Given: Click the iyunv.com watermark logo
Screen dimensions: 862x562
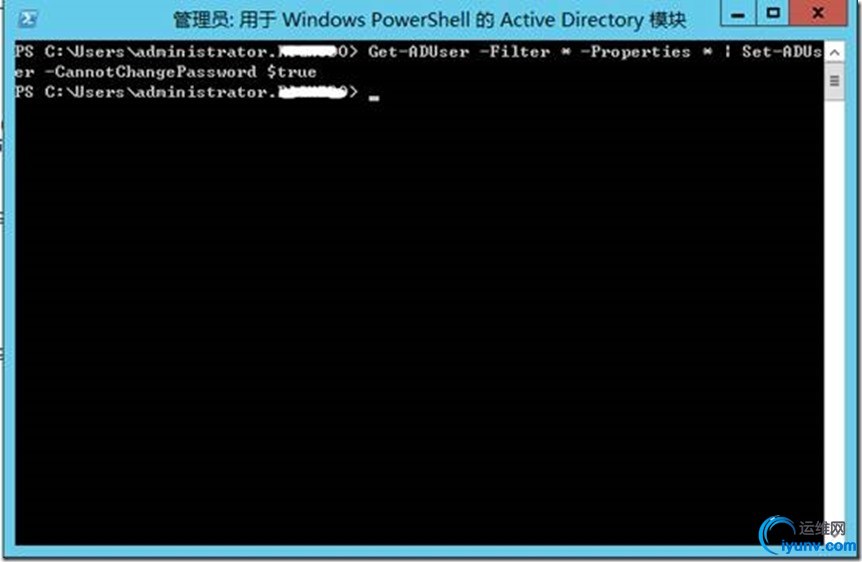Looking at the screenshot, I should point(806,535).
